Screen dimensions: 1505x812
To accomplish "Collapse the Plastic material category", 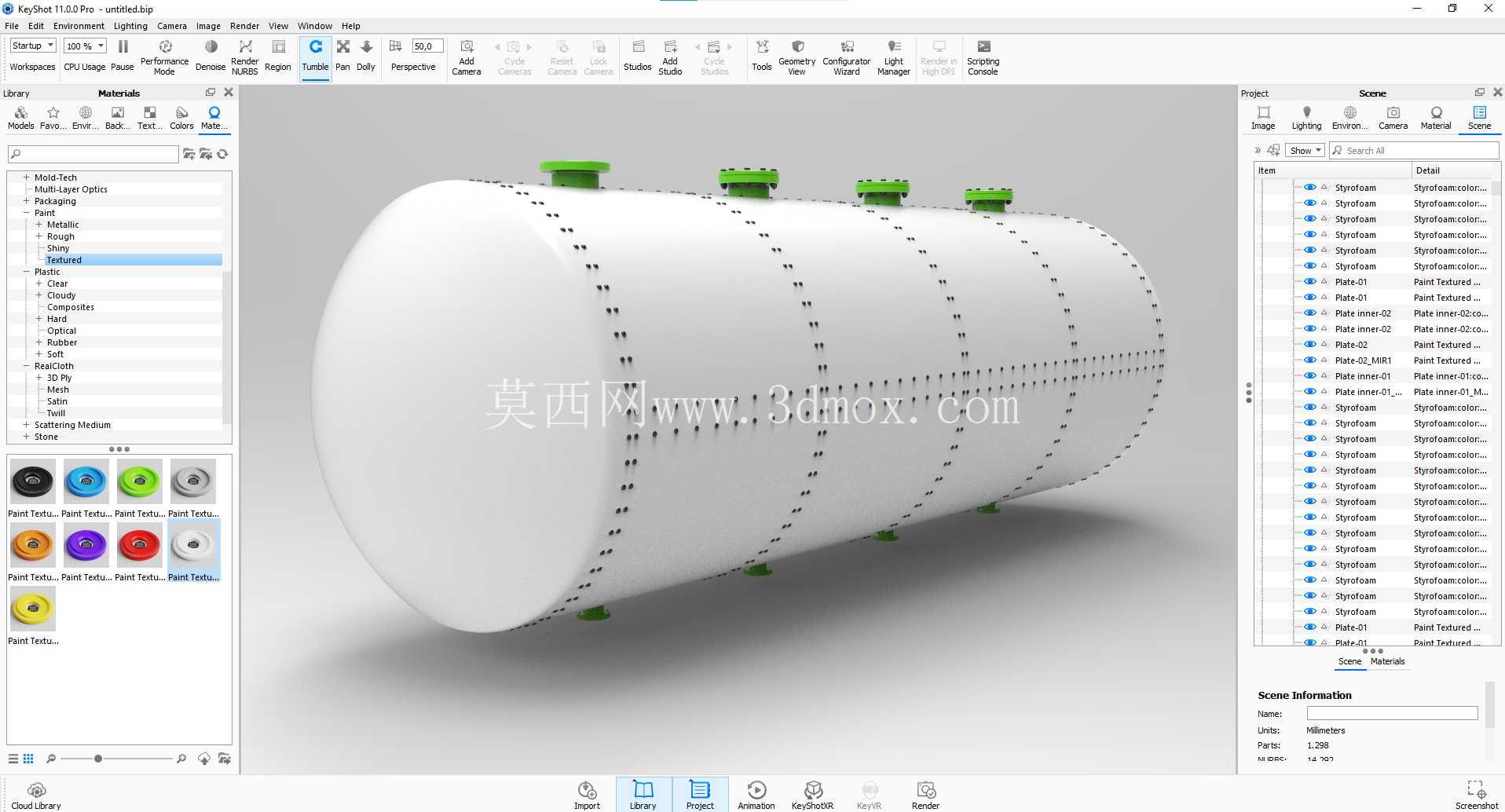I will tap(26, 272).
